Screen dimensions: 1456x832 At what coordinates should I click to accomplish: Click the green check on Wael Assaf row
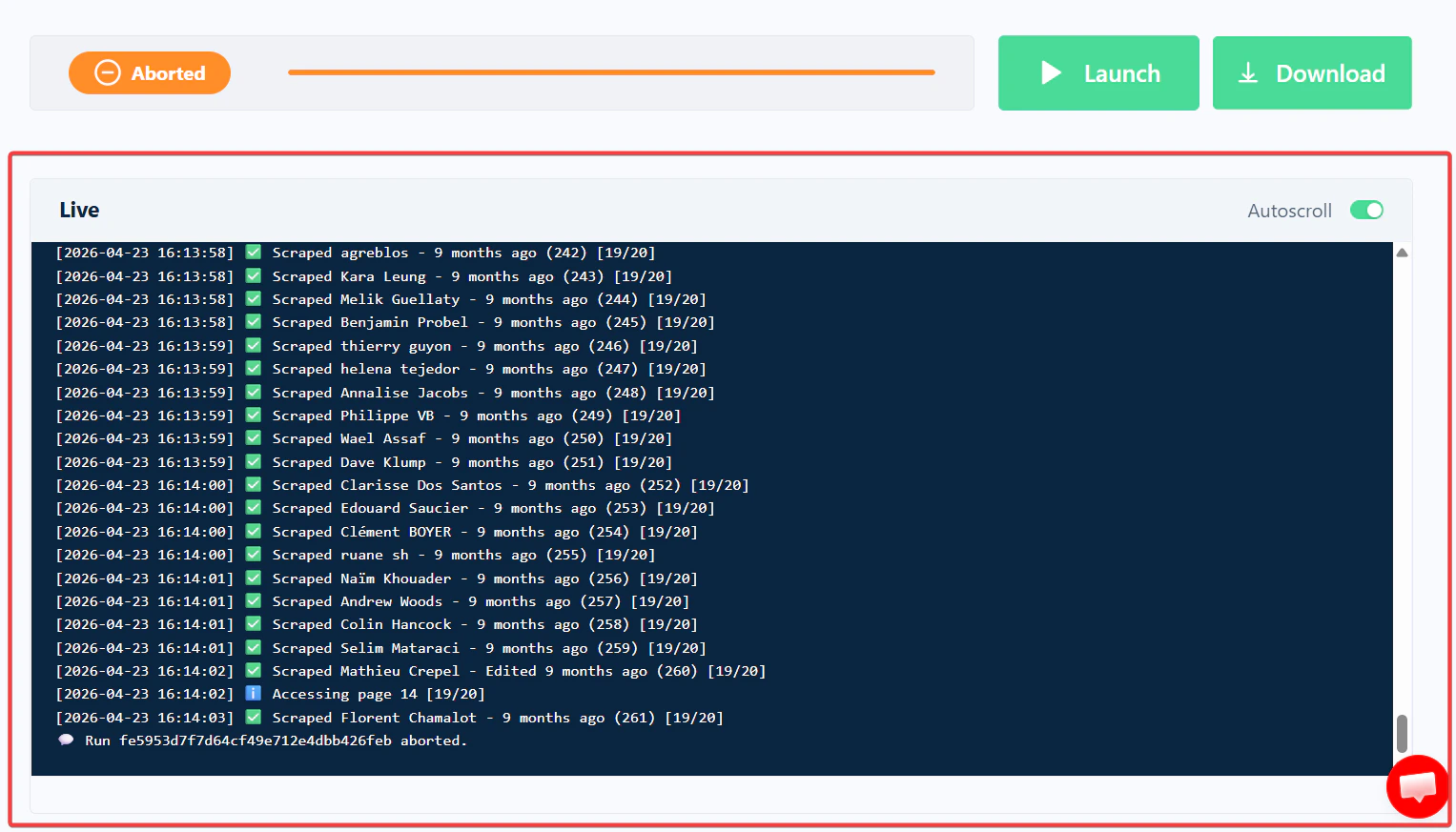click(x=254, y=438)
